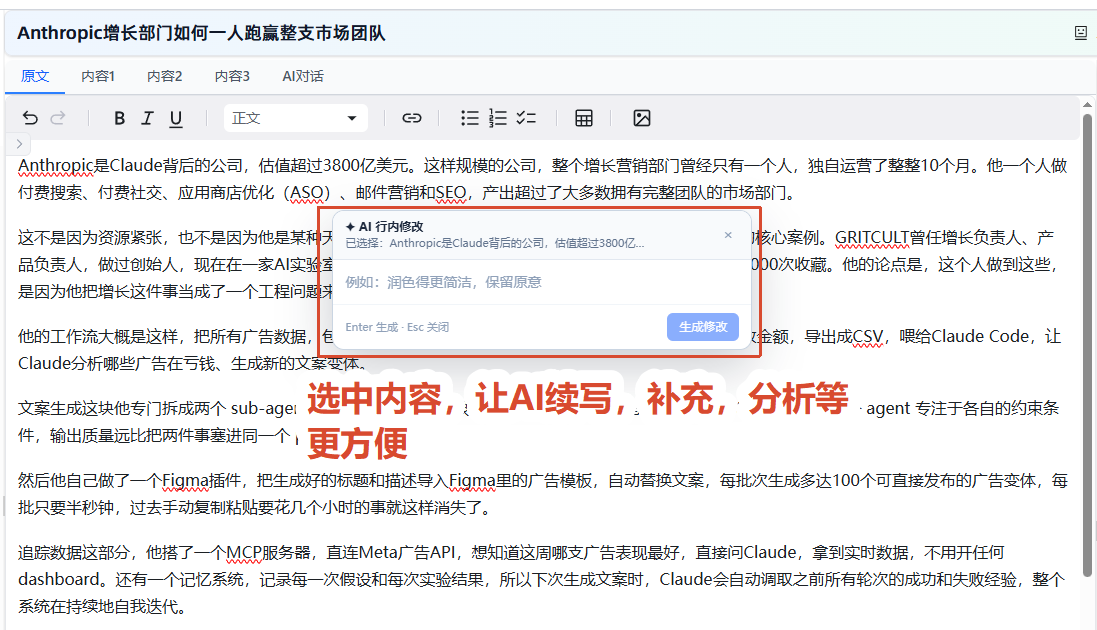The image size is (1097, 630).
Task: Click the underlined word CSV
Action: (x=868, y=337)
